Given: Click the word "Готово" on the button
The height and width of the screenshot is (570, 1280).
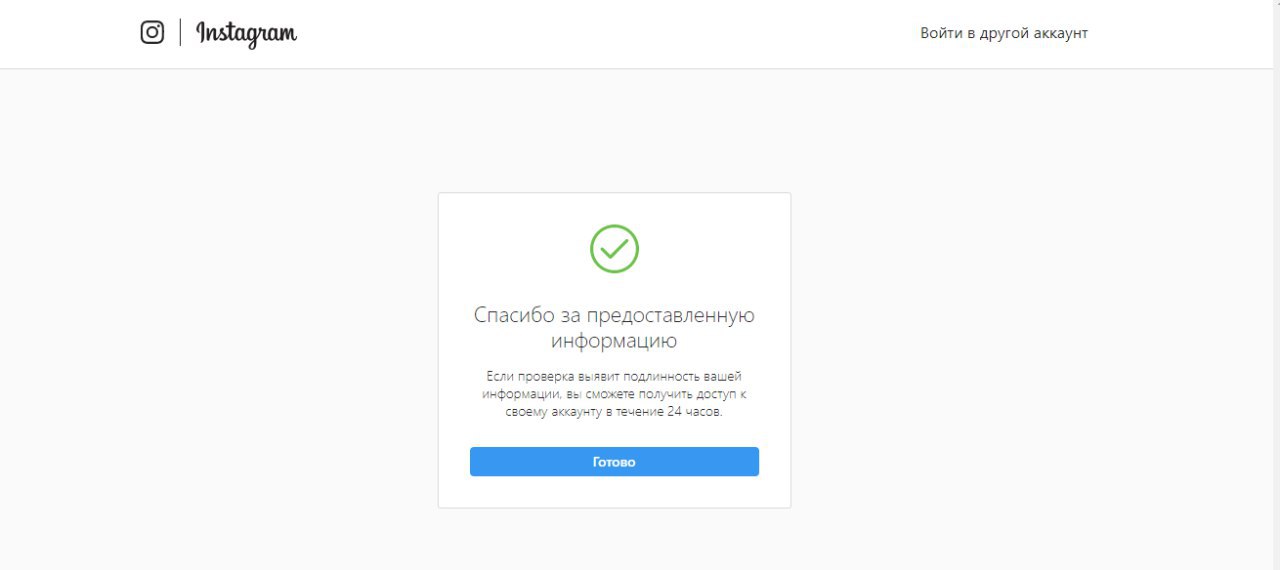Looking at the screenshot, I should pos(614,462).
